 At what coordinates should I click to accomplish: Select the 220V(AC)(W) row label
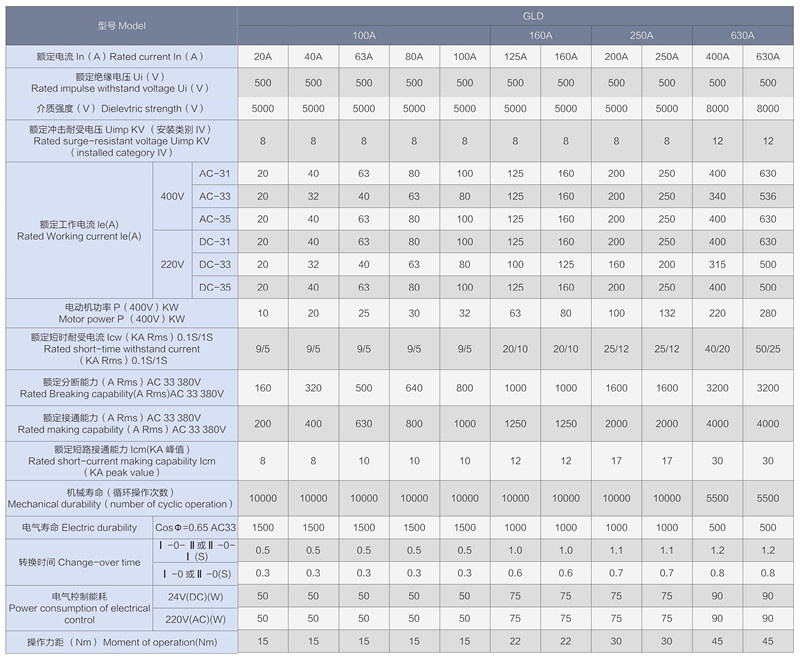click(195, 619)
